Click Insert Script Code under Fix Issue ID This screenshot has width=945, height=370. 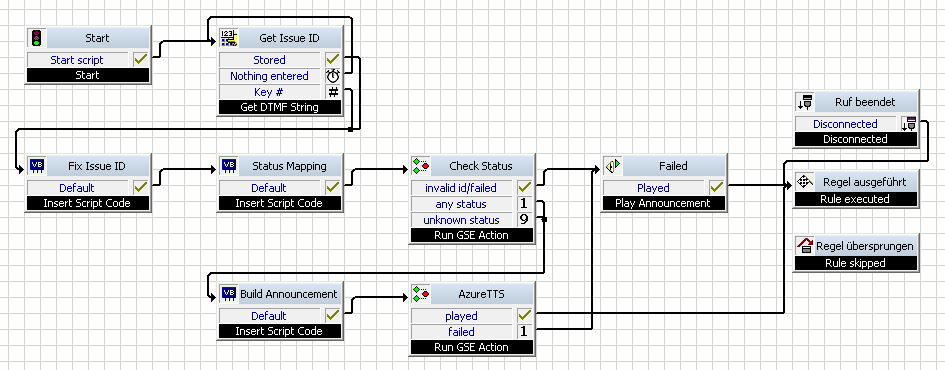click(87, 203)
